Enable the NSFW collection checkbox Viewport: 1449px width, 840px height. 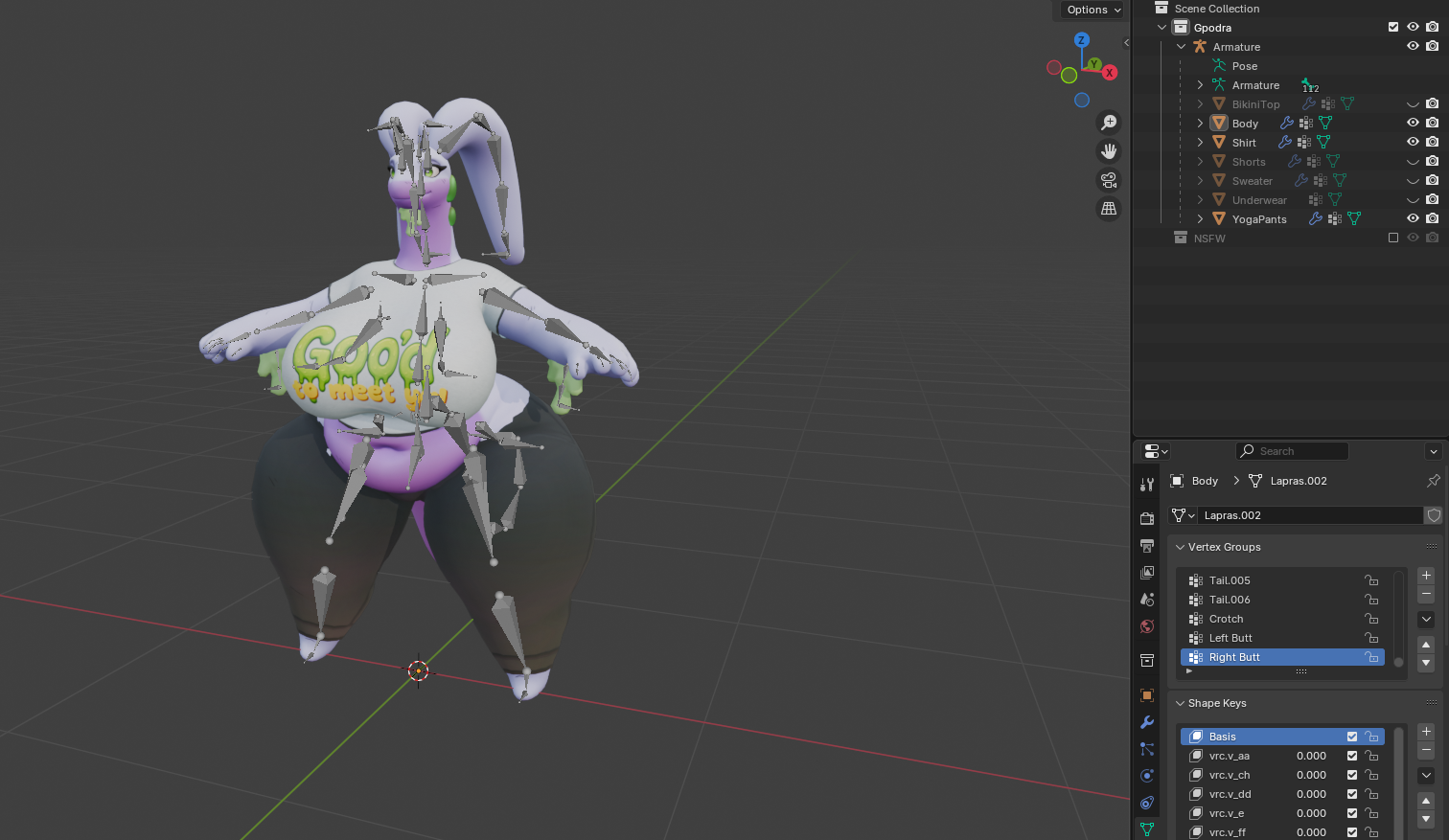point(1393,238)
